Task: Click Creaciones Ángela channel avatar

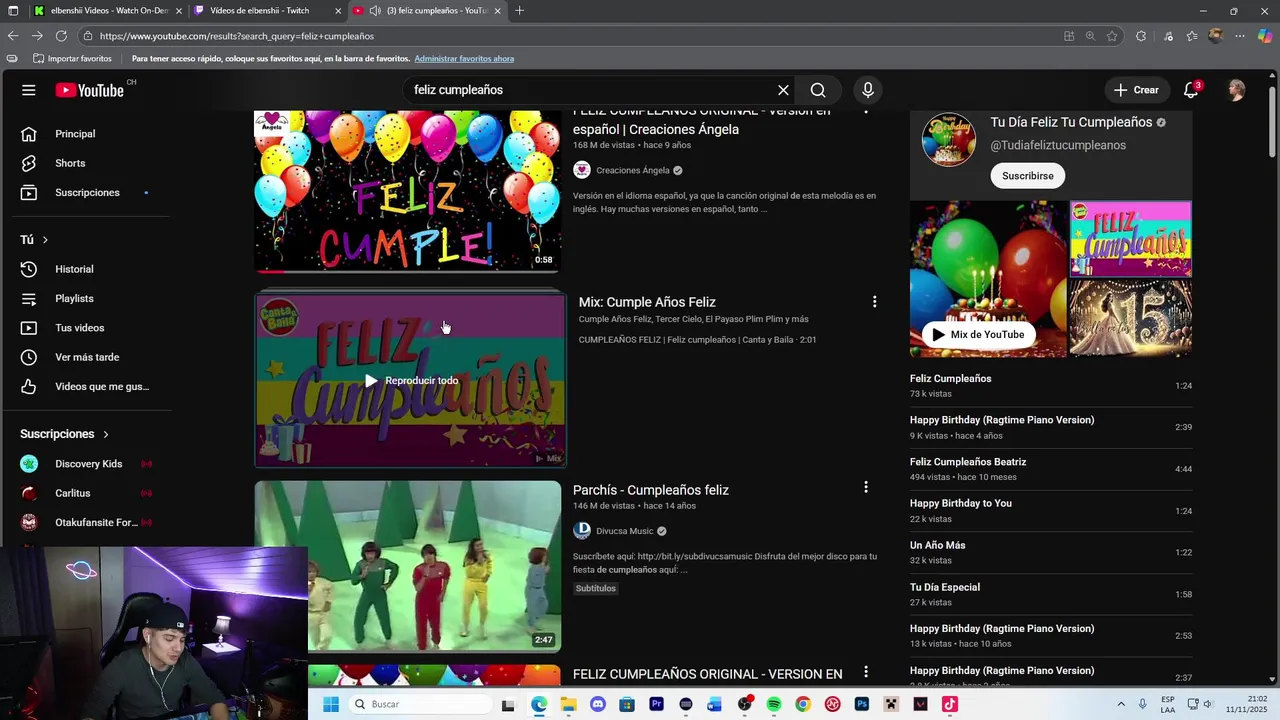Action: click(x=582, y=170)
